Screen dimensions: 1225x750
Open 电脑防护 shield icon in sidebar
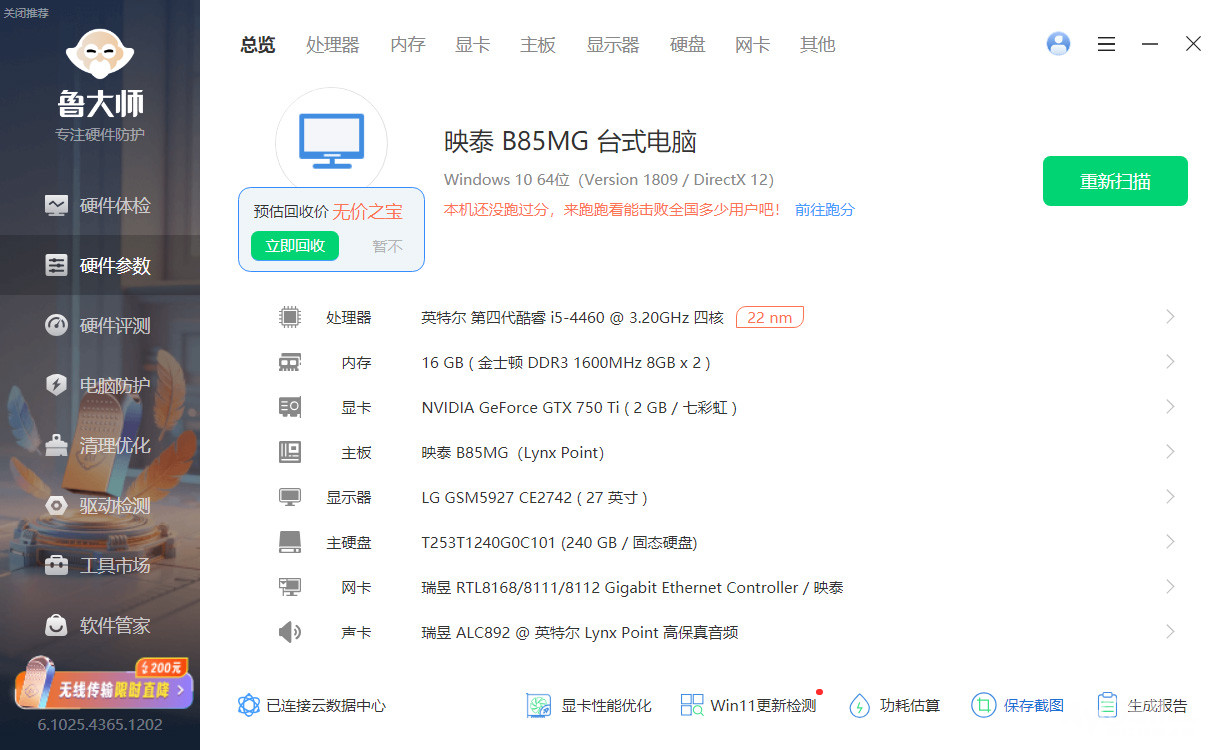pos(57,386)
